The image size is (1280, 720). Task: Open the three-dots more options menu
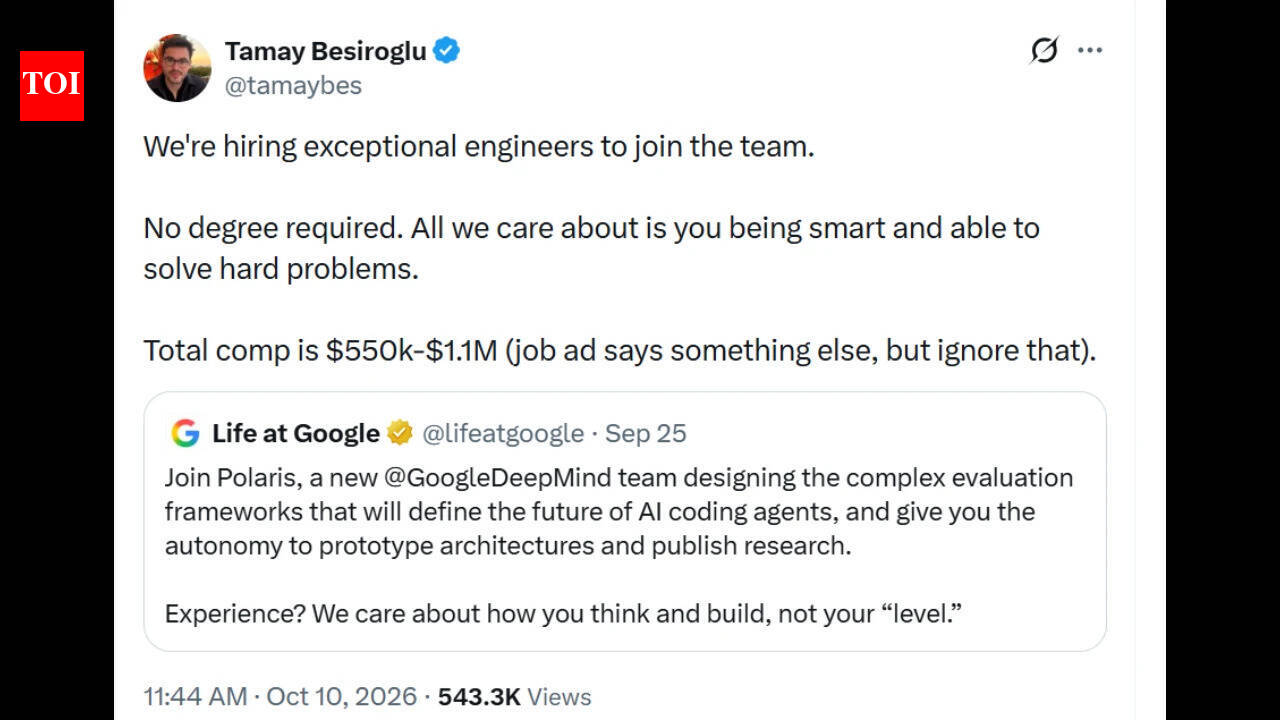1089,50
